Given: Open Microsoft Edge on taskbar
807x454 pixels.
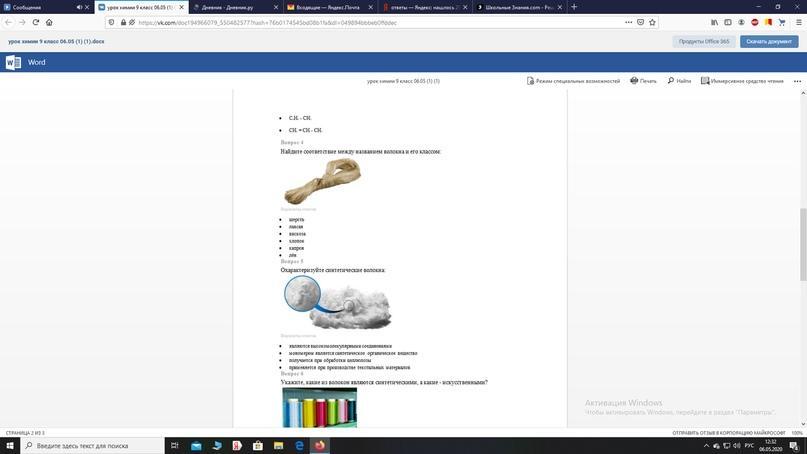Looking at the screenshot, I should 299,446.
